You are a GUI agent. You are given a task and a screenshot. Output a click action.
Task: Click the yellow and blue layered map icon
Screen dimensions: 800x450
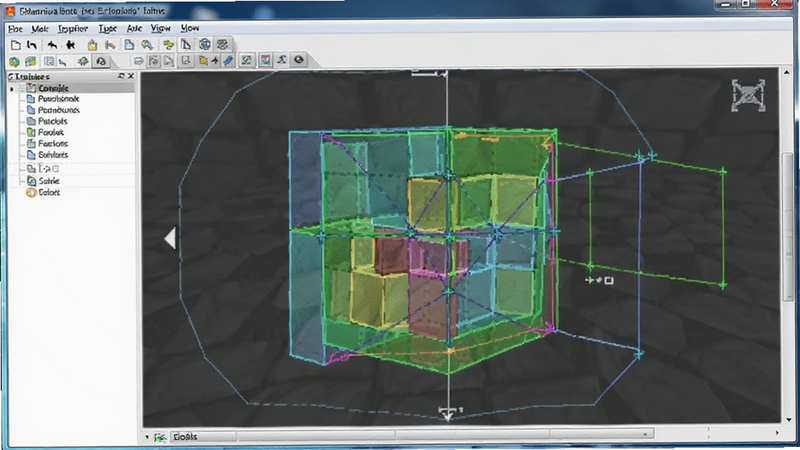coord(31,62)
